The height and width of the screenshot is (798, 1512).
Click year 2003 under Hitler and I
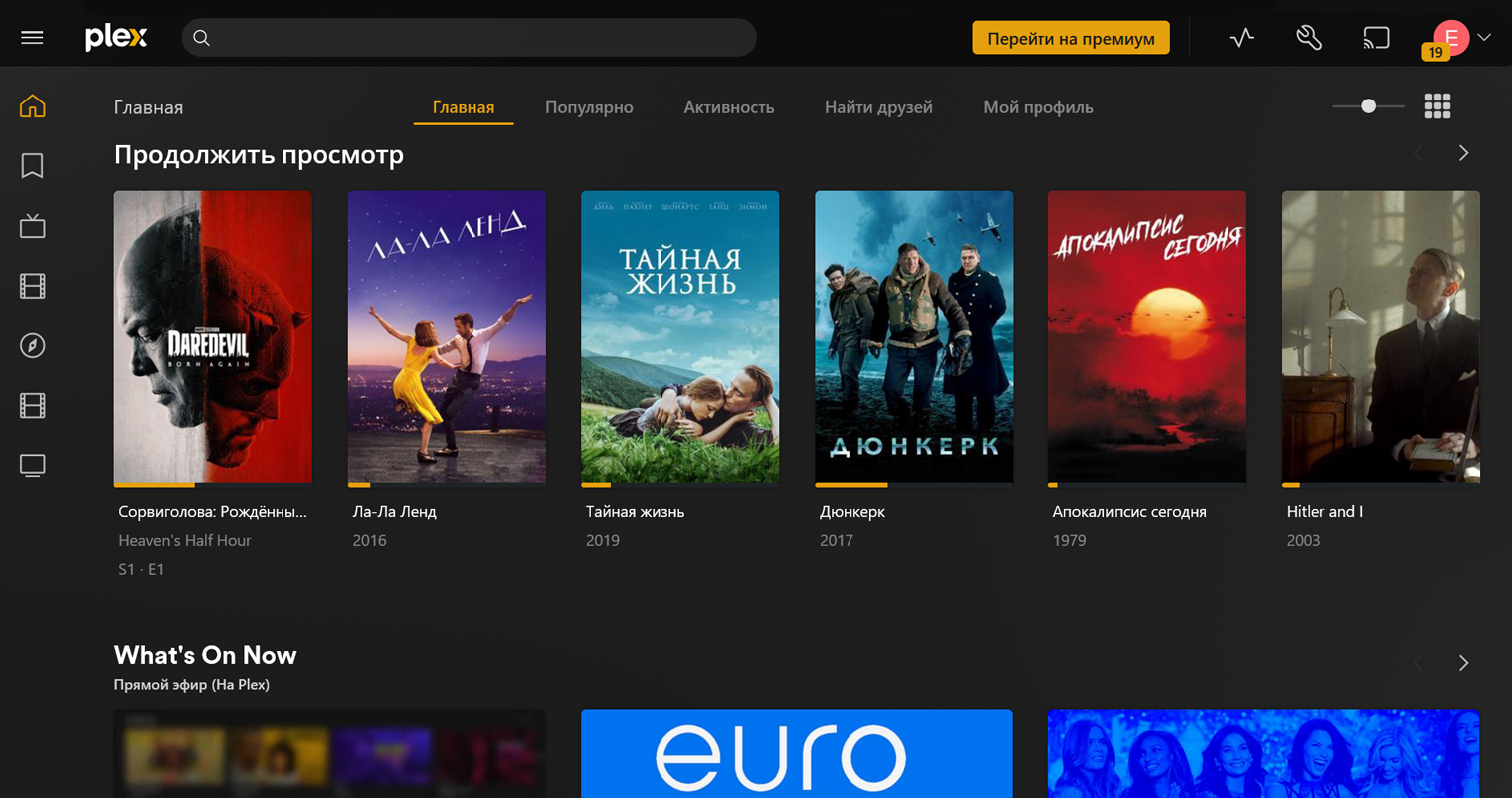(1303, 541)
